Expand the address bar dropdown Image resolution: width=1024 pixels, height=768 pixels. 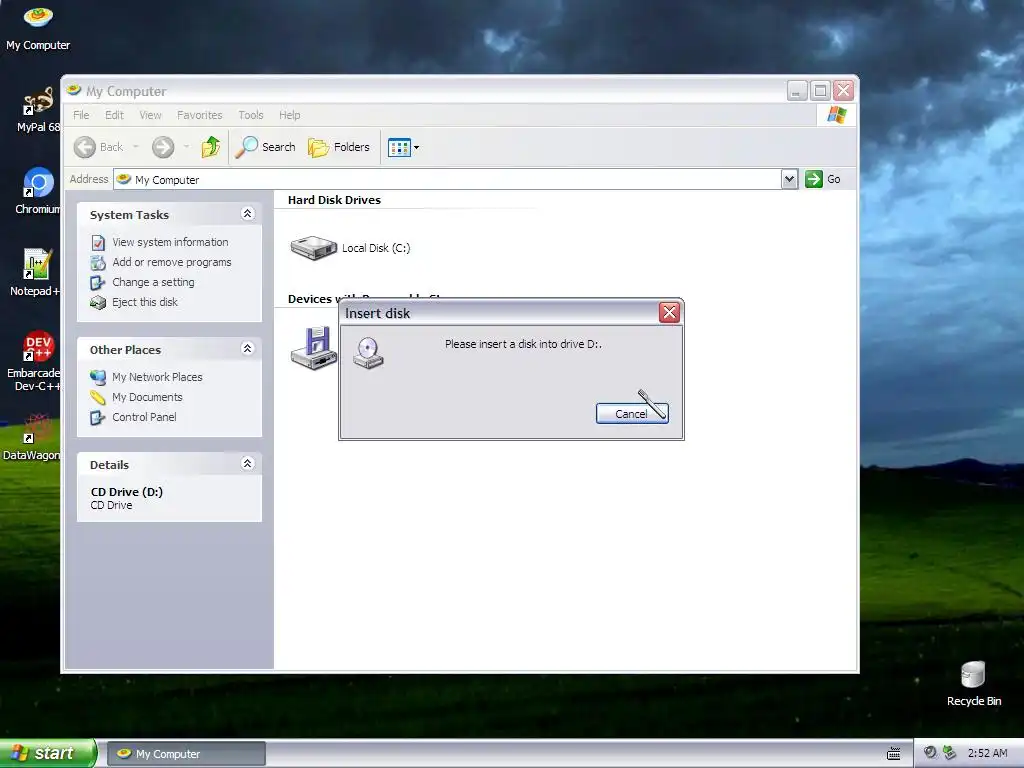point(790,179)
